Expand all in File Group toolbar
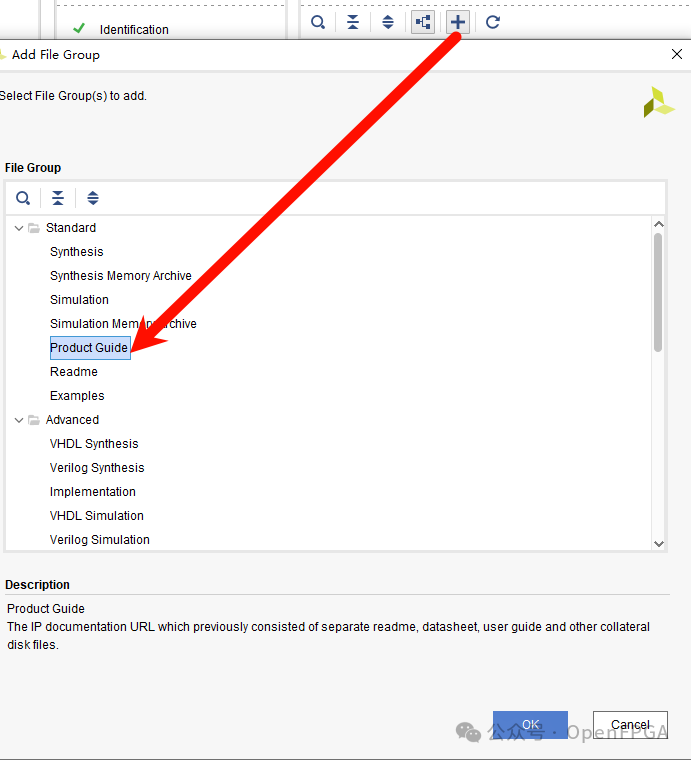Image resolution: width=691 pixels, height=760 pixels. (93, 198)
